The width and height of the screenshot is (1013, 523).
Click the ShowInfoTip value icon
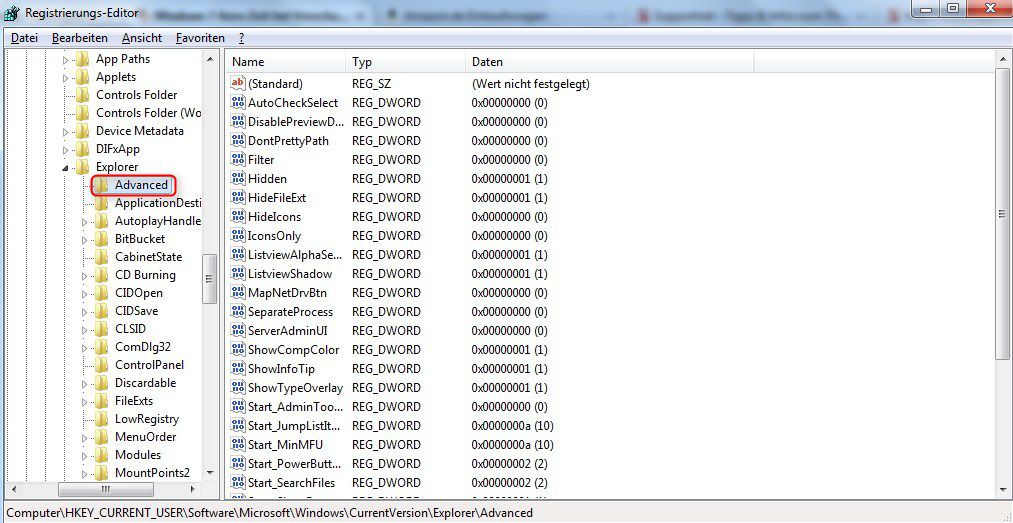[238, 369]
